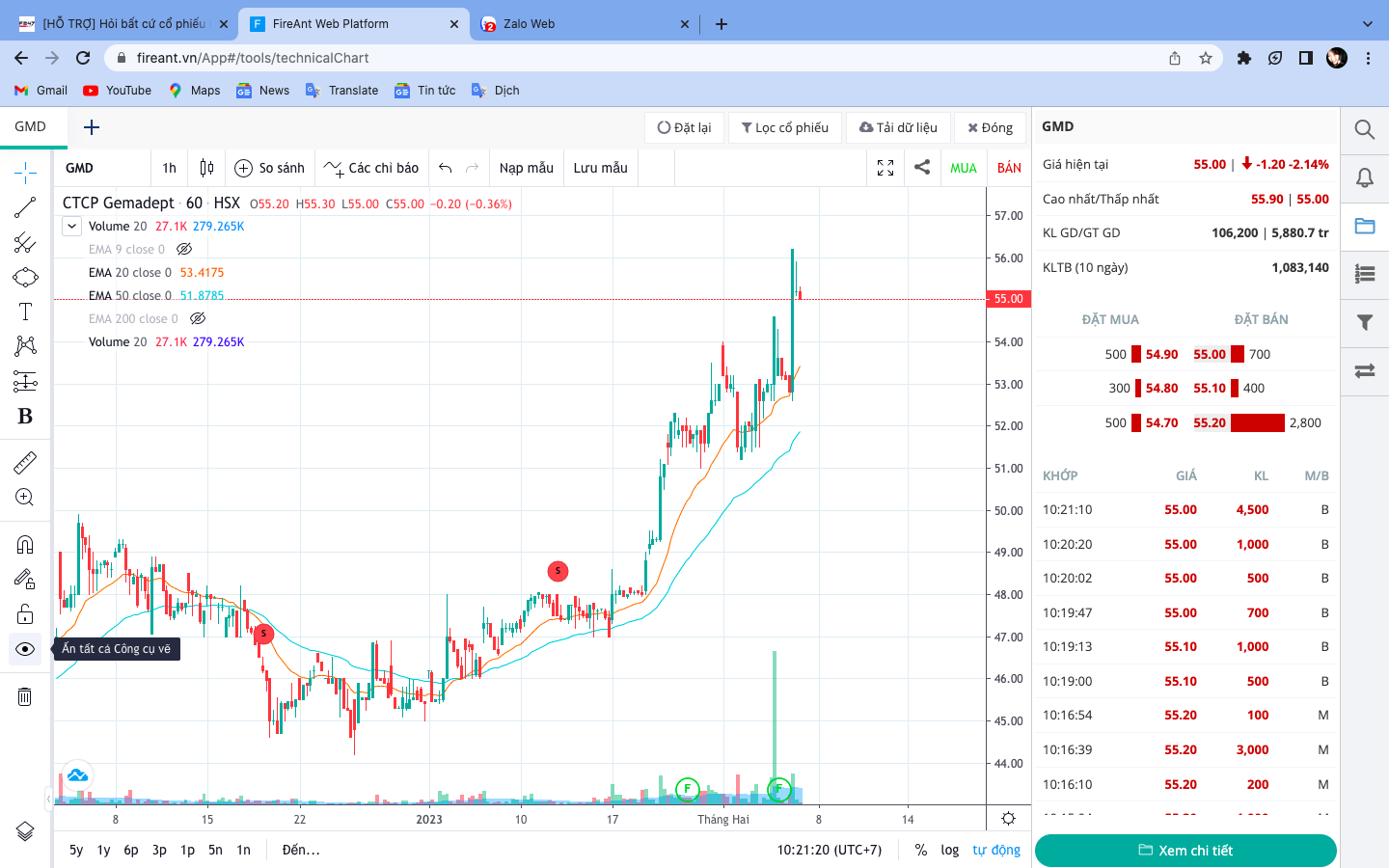Toggle stay-in-drawing-mode pencil lock
This screenshot has width=1389, height=868.
[x=25, y=579]
